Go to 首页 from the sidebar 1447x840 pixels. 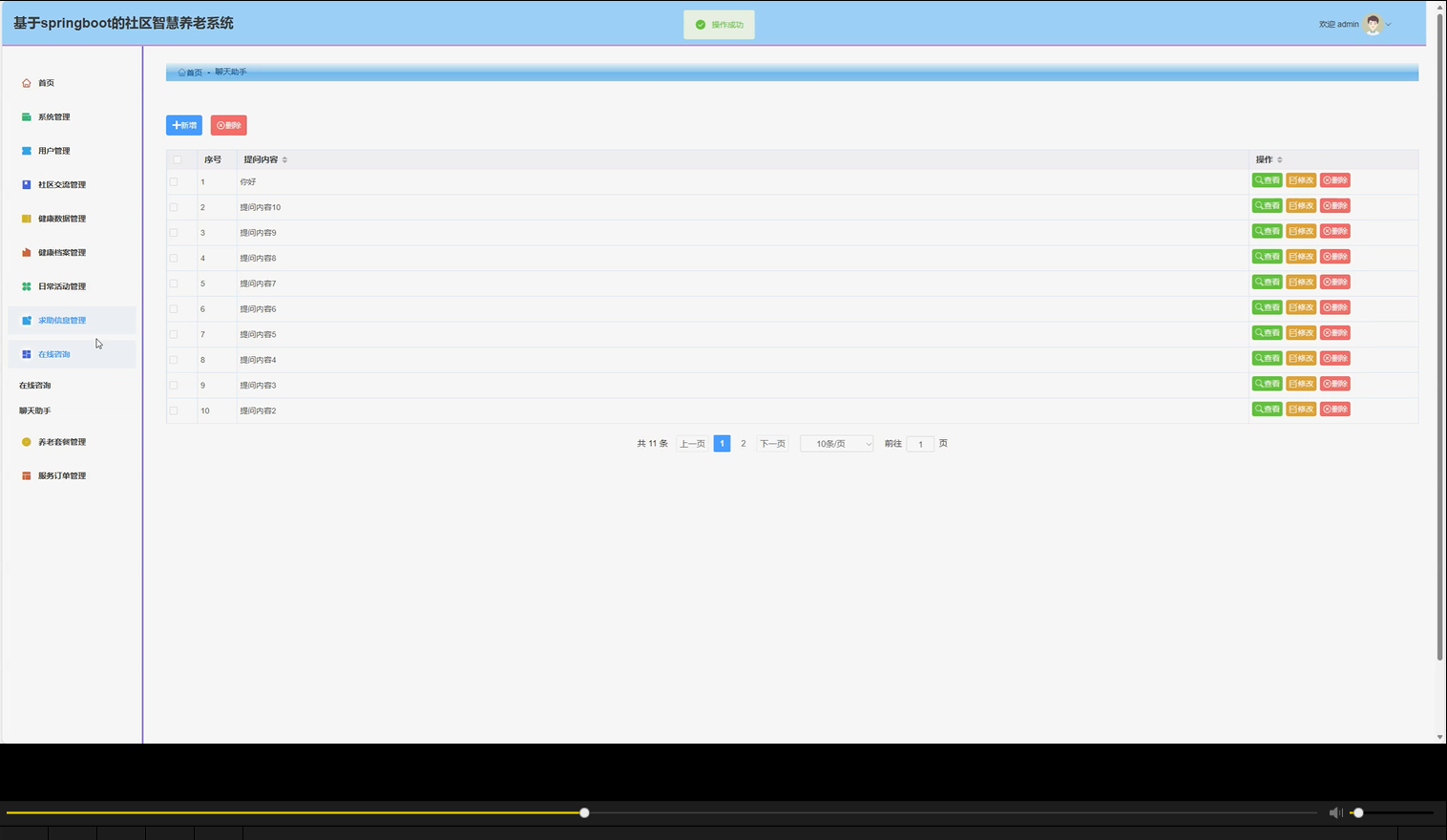72,83
